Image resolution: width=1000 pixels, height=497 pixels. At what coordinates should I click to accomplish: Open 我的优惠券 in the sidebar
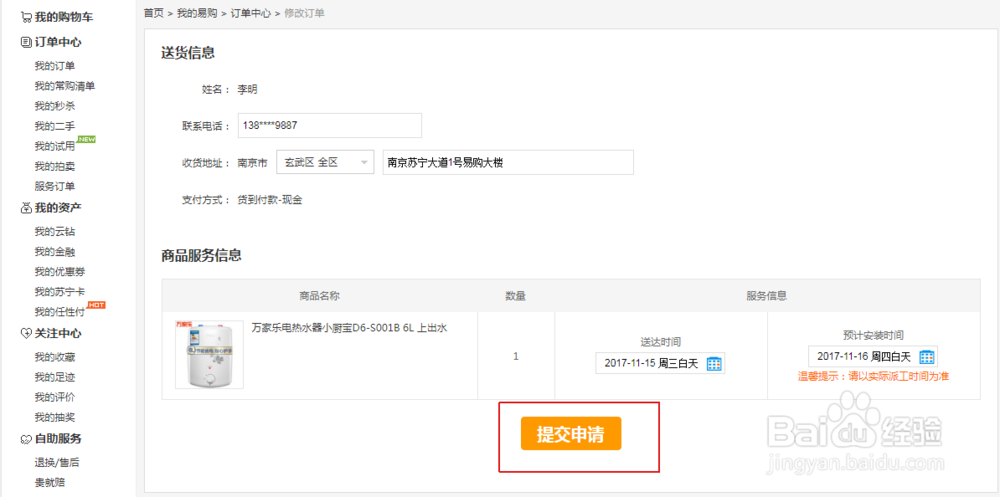point(60,271)
